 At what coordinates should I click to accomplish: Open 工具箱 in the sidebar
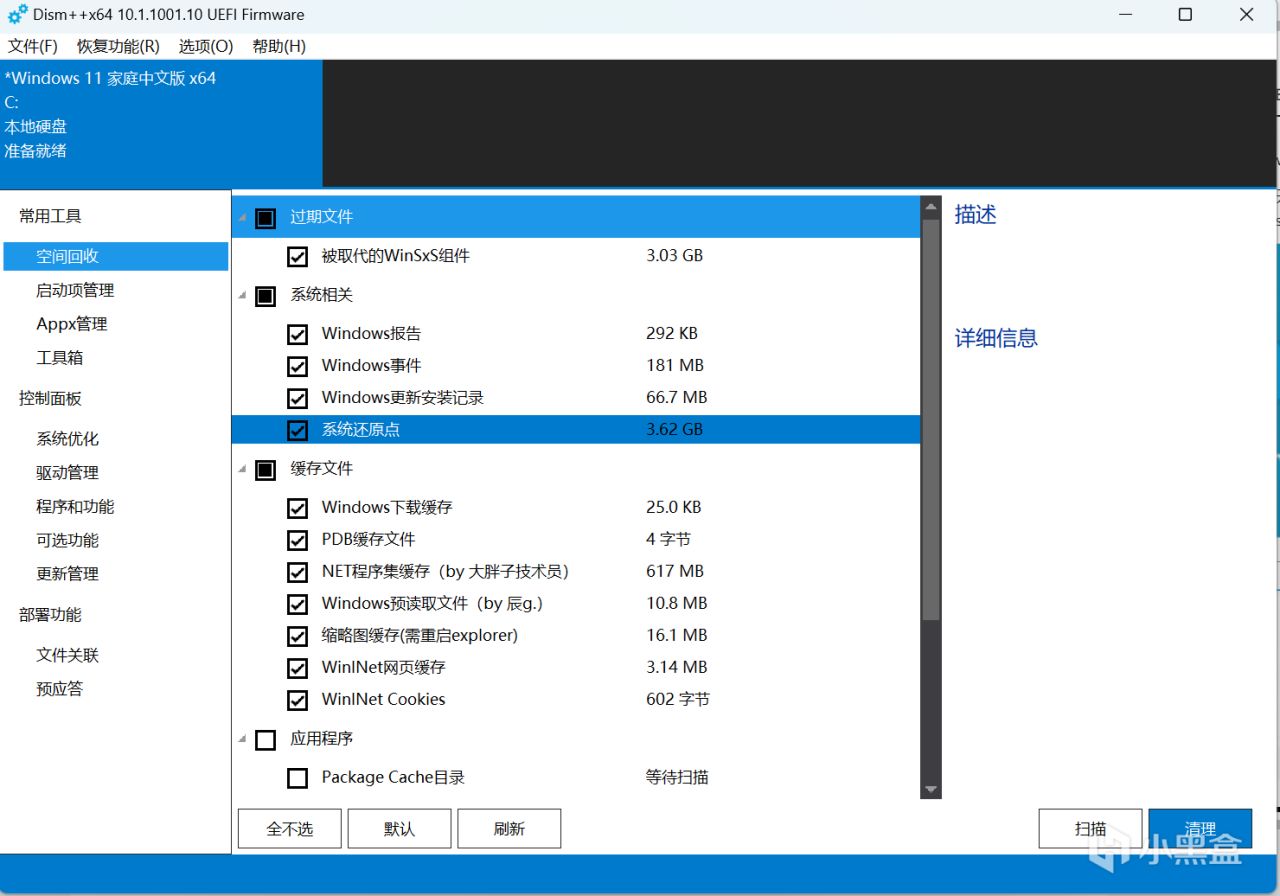60,358
